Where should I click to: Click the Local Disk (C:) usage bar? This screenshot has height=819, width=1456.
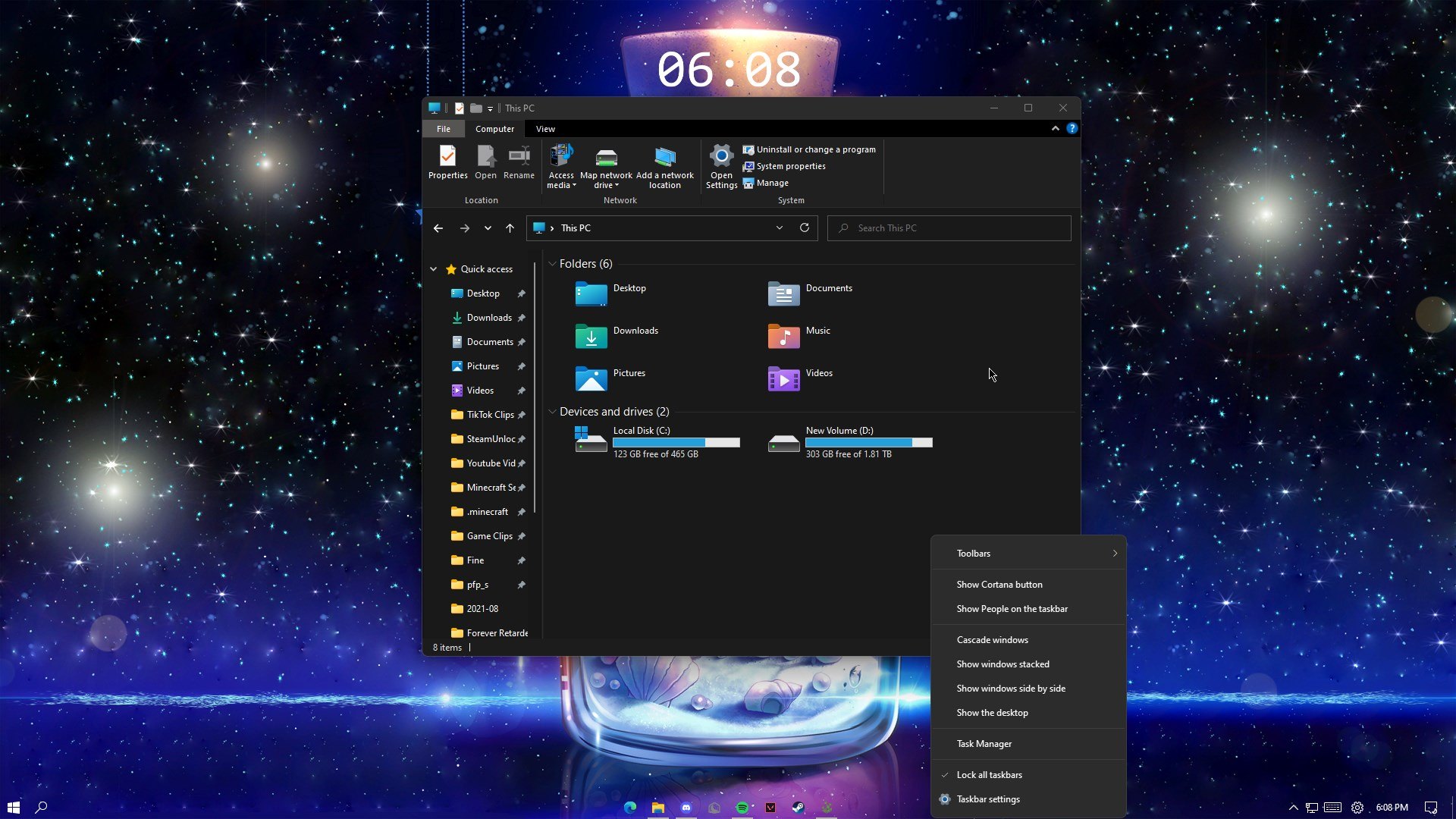point(676,442)
